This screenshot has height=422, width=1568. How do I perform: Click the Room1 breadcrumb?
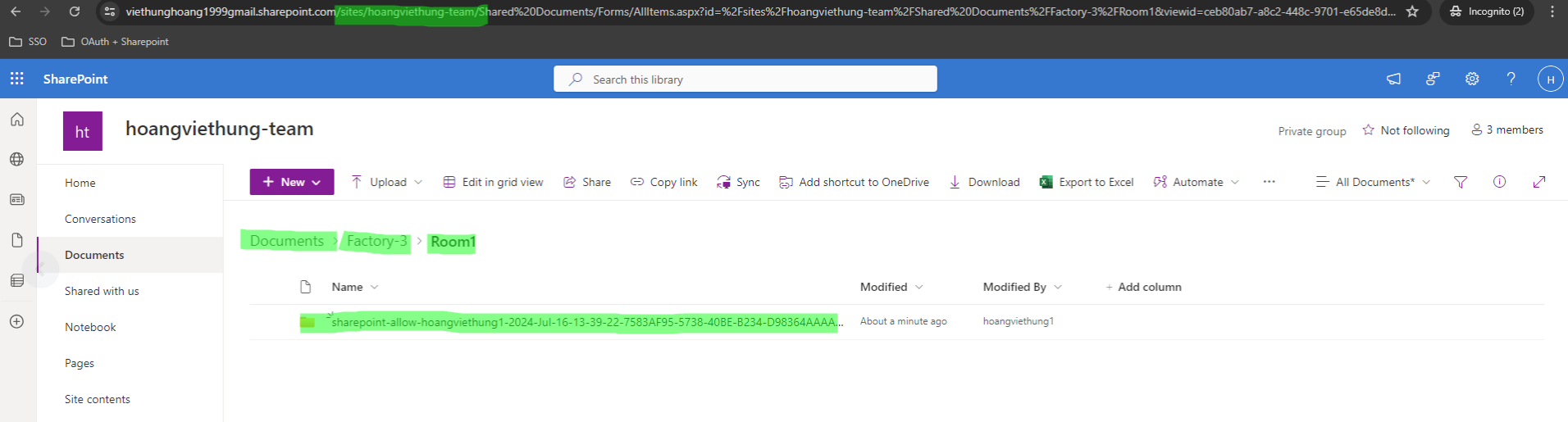pos(453,241)
